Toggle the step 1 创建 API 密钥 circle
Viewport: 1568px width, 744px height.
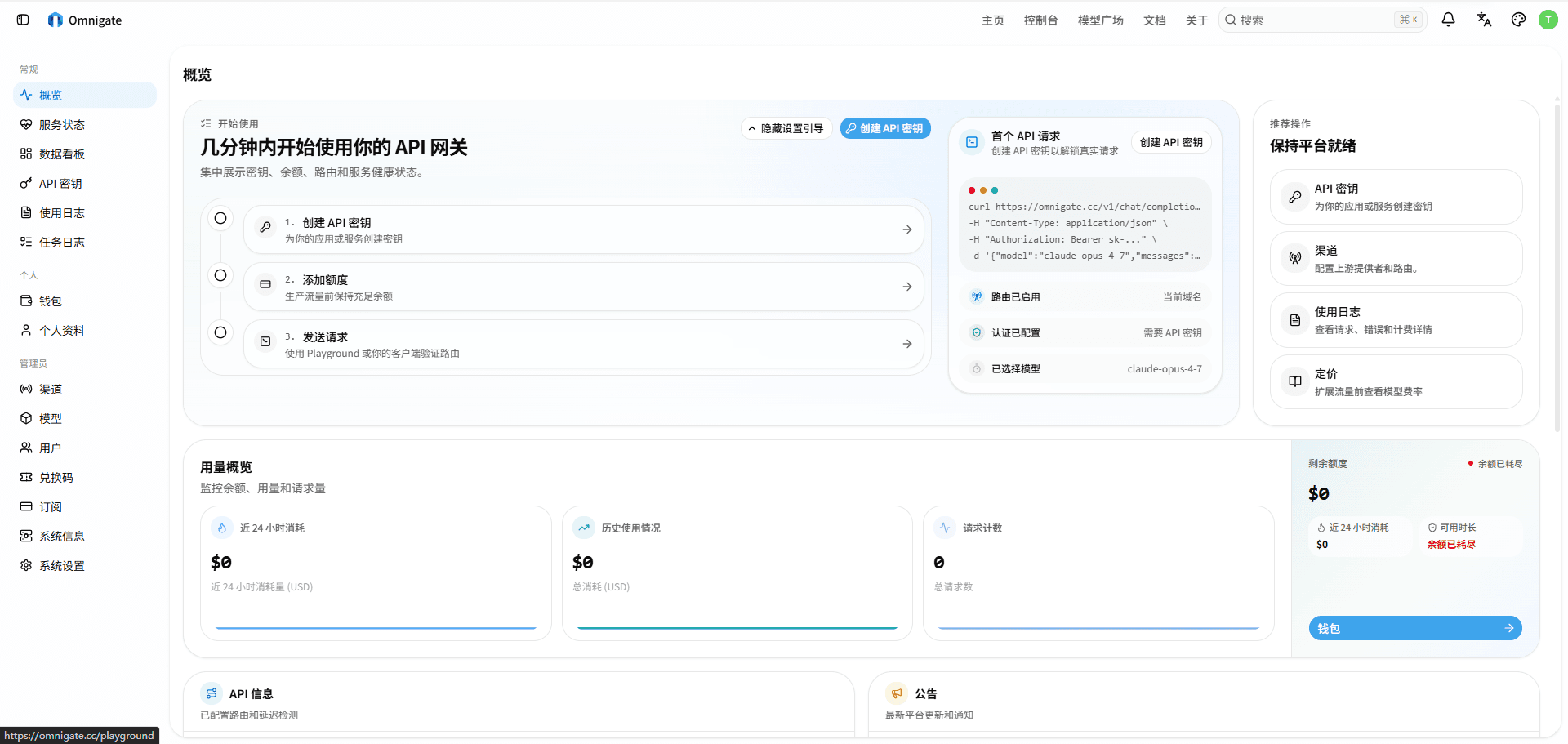coord(220,218)
